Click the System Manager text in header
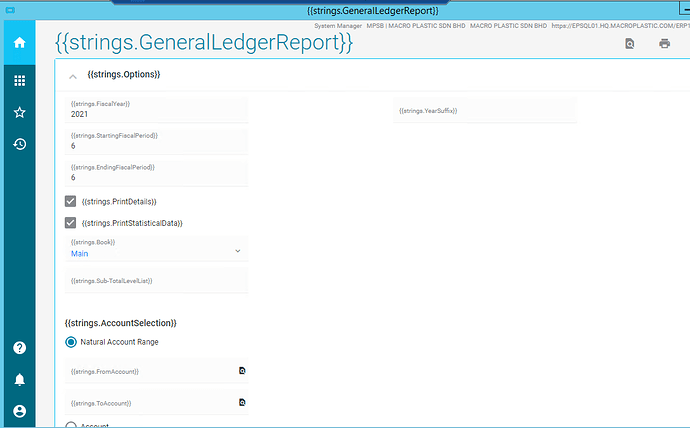 tap(338, 26)
